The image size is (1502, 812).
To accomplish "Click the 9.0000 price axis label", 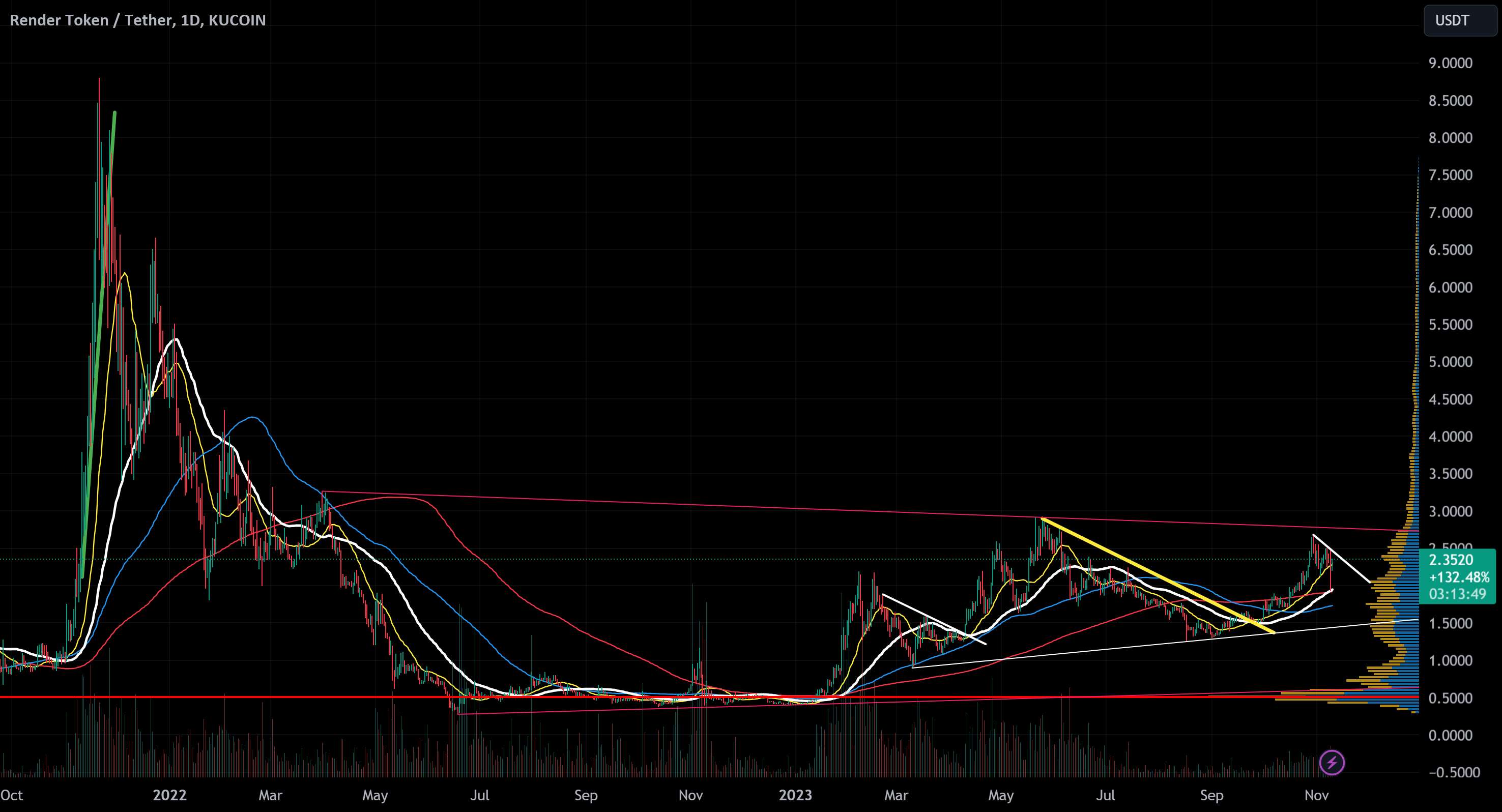I will [1450, 63].
